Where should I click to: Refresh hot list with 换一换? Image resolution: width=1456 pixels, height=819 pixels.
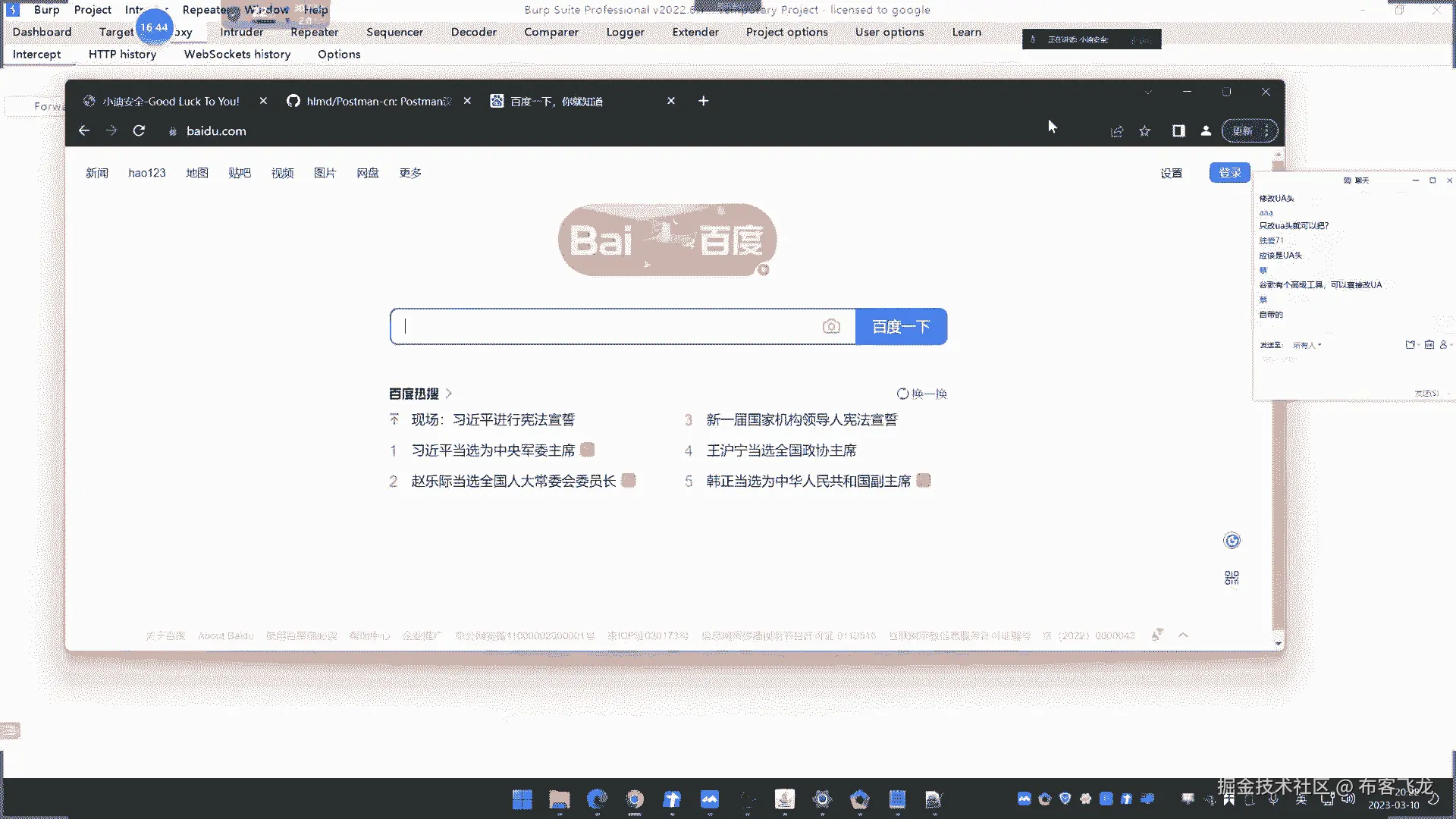[922, 394]
